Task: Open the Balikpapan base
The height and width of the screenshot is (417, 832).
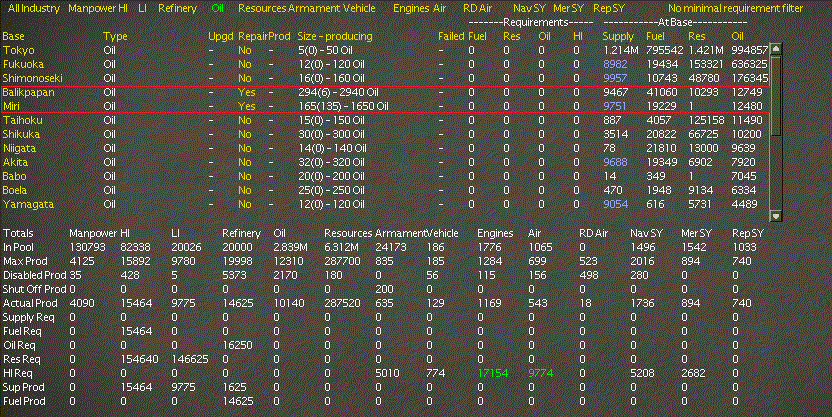Action: pyautogui.click(x=29, y=92)
